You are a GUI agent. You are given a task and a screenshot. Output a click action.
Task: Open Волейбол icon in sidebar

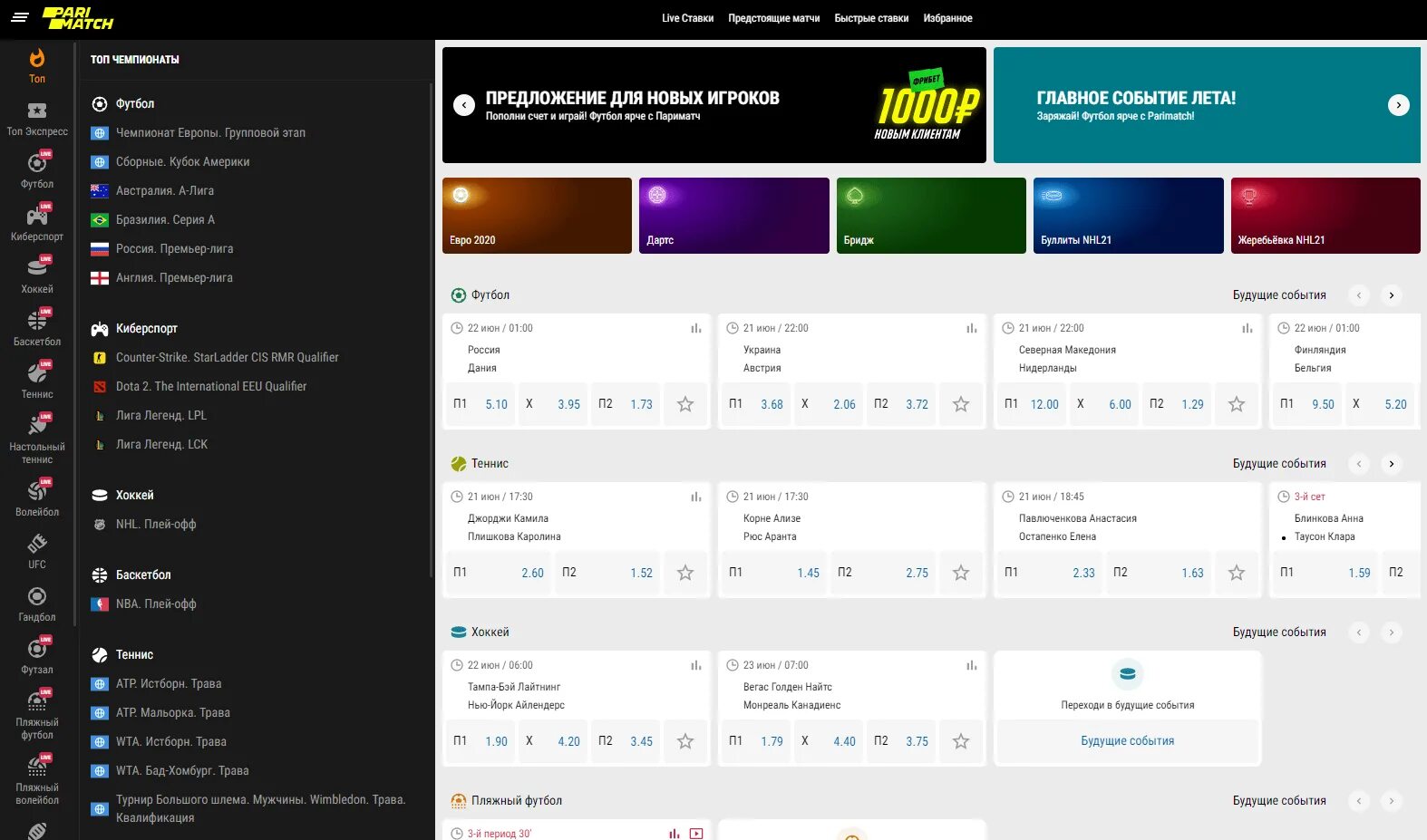coord(37,491)
